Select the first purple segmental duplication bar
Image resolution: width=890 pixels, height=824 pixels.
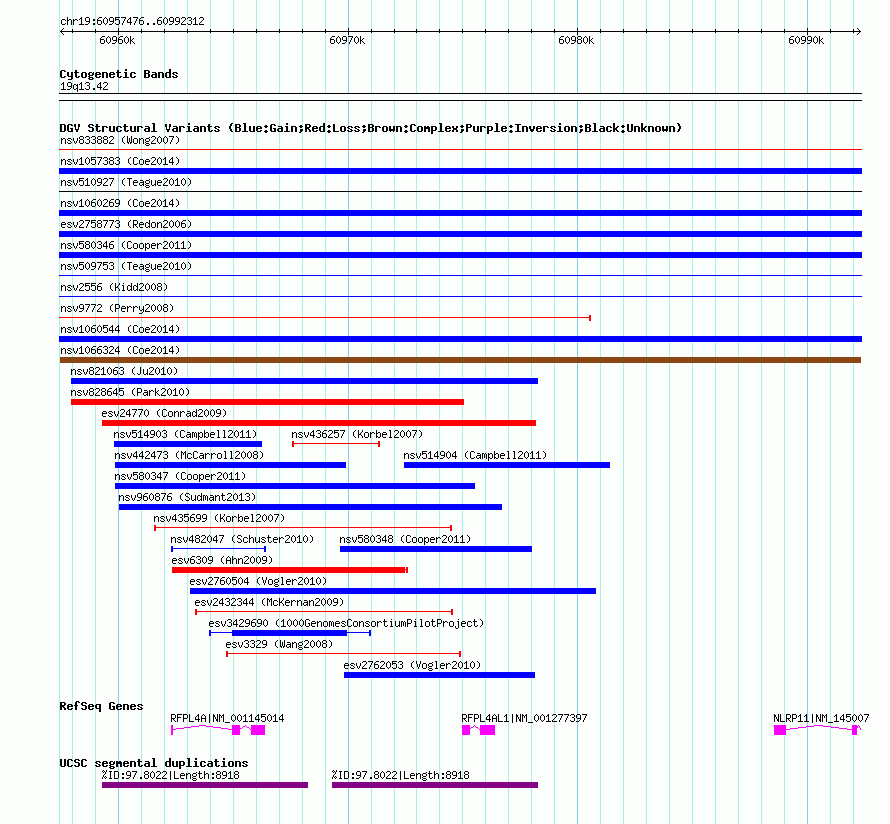[x=205, y=785]
